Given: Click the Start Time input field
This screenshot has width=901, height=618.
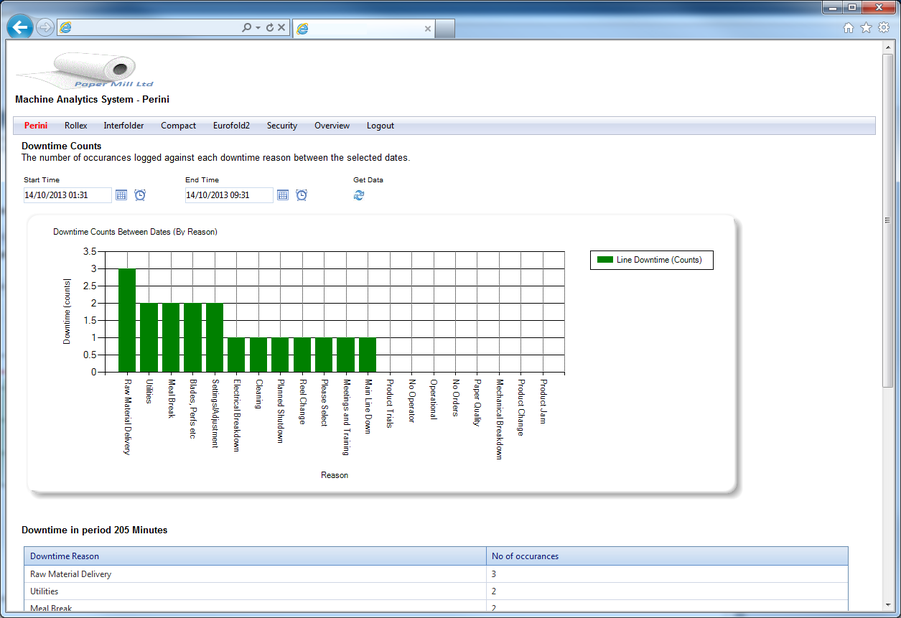Looking at the screenshot, I should pos(67,195).
